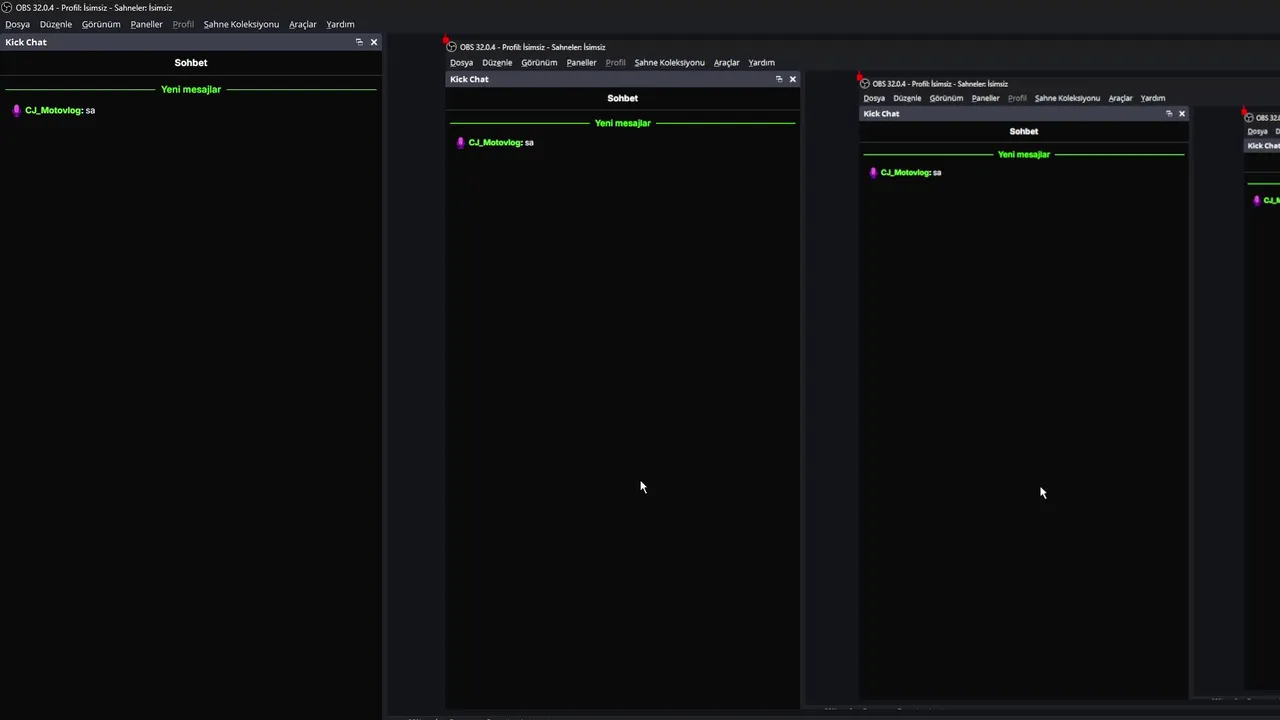Click the OBS logo in the middle nested window
Viewport: 1280px width, 720px height.
point(451,47)
